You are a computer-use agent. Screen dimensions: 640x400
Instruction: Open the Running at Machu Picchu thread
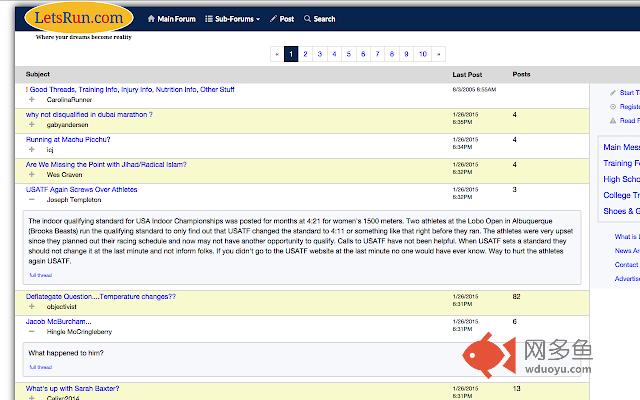[68, 139]
